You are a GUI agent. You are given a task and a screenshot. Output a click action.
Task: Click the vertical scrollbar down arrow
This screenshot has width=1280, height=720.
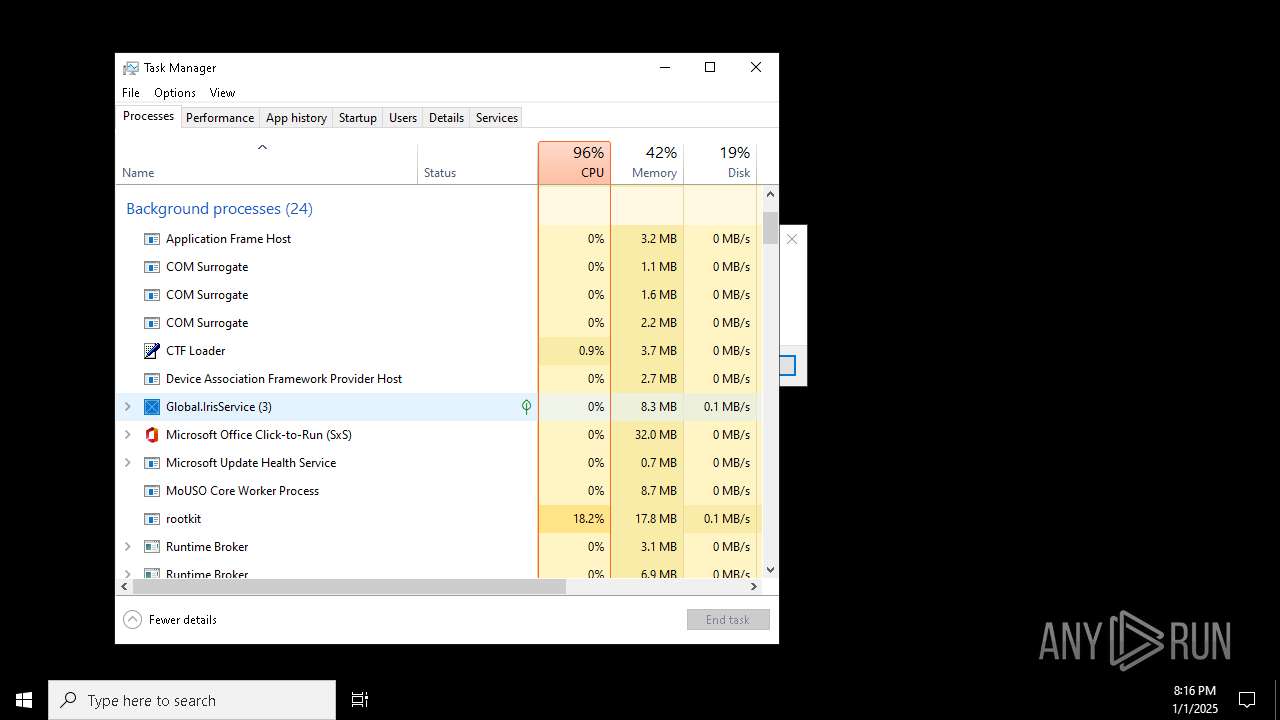[770, 570]
